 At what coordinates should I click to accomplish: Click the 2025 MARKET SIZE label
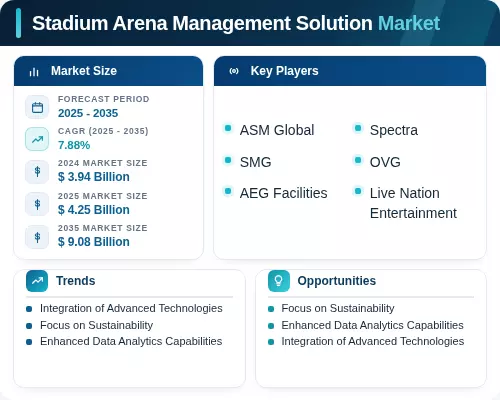[x=103, y=196]
